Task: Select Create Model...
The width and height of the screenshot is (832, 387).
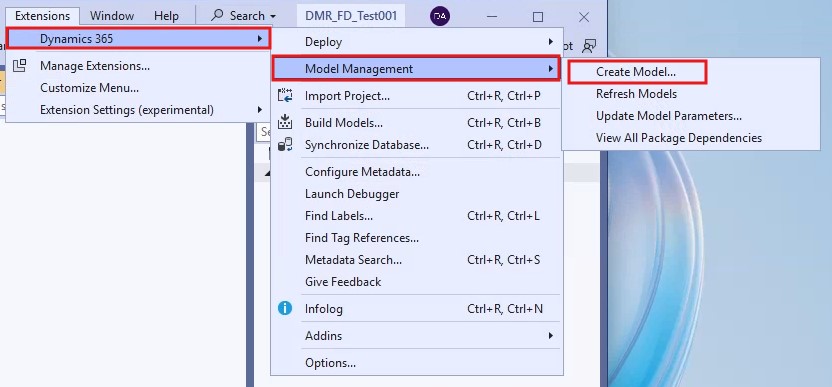Action: click(637, 72)
